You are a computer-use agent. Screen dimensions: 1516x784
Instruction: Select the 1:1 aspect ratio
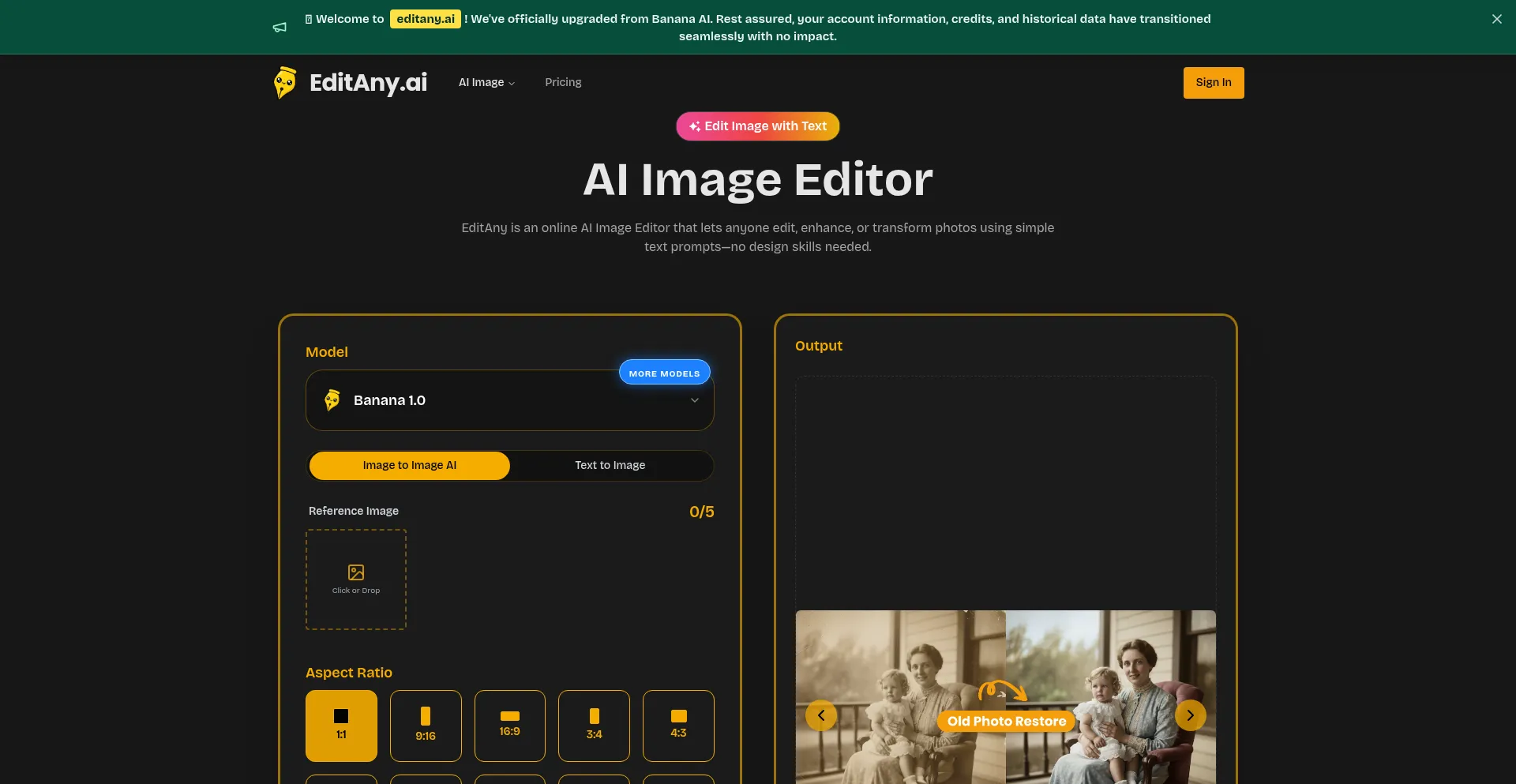click(x=341, y=726)
